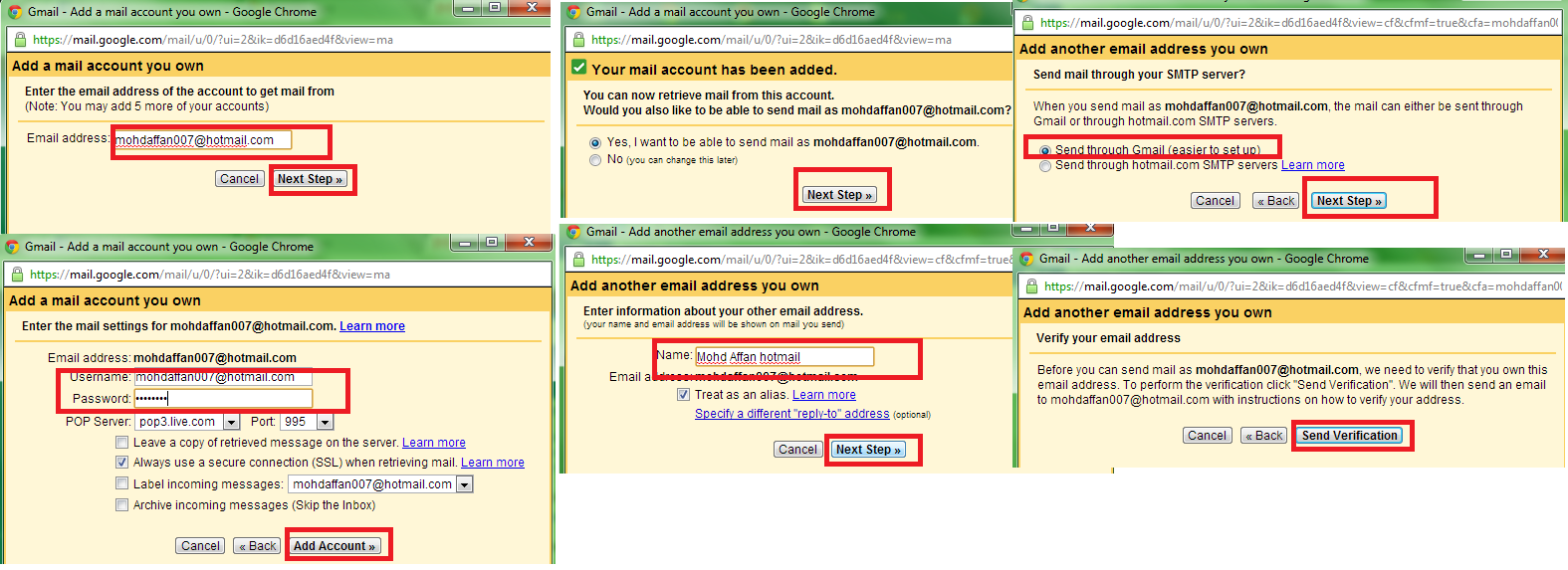This screenshot has height=570, width=1568.
Task: Open Learn more after the SSL option
Action: (493, 463)
